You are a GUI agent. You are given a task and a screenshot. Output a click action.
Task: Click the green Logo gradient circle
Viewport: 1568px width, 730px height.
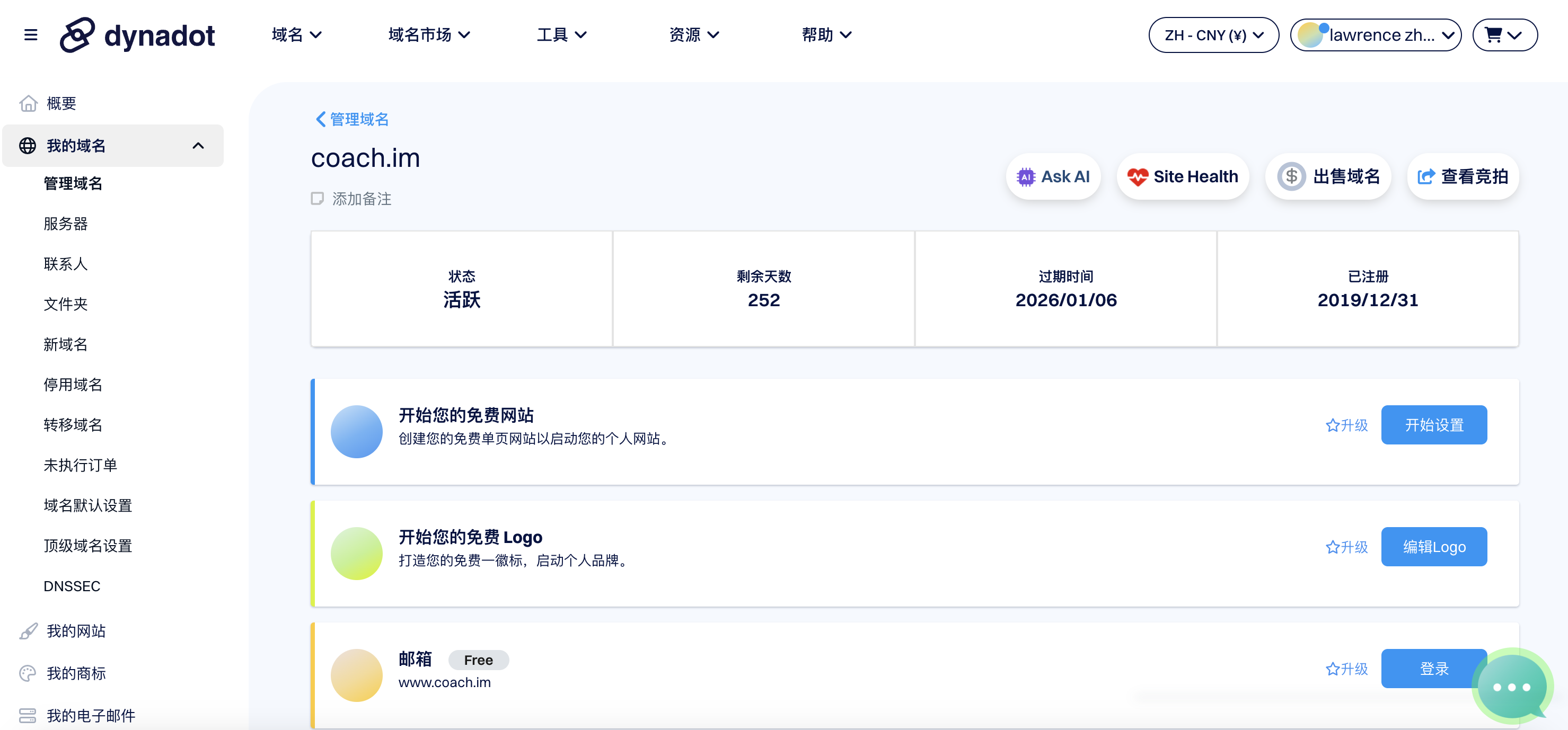pos(356,553)
